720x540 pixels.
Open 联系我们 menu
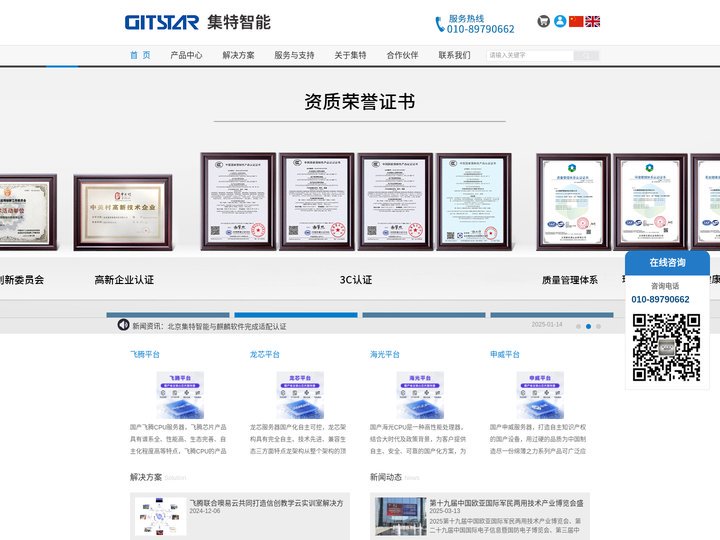tap(454, 55)
